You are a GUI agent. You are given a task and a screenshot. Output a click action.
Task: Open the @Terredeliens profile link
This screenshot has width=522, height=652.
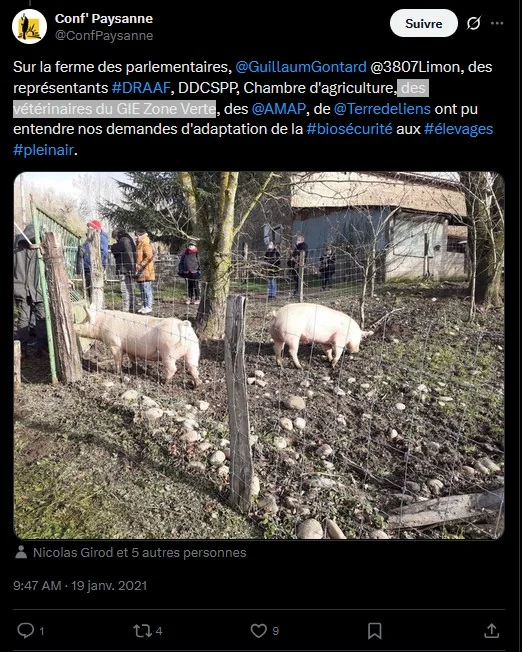pos(382,109)
